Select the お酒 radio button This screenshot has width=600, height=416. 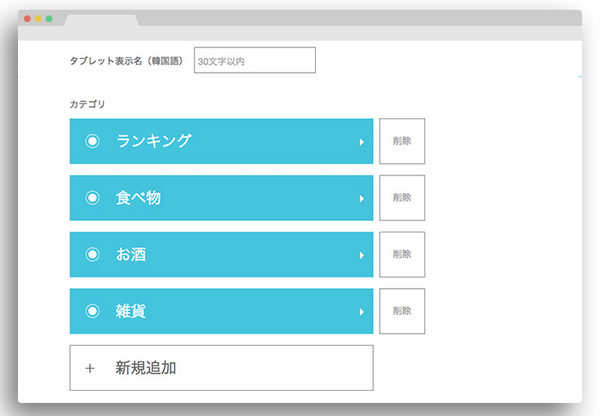[x=92, y=255]
